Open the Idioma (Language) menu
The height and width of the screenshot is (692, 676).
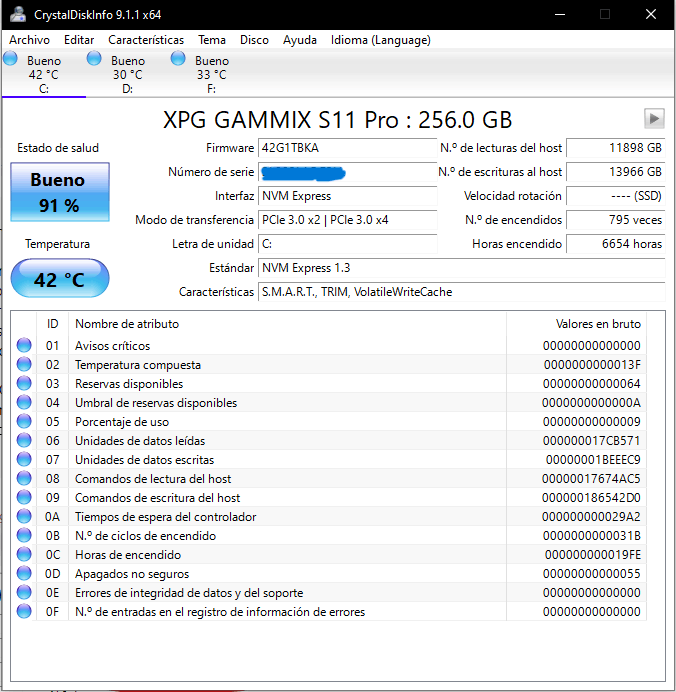381,40
